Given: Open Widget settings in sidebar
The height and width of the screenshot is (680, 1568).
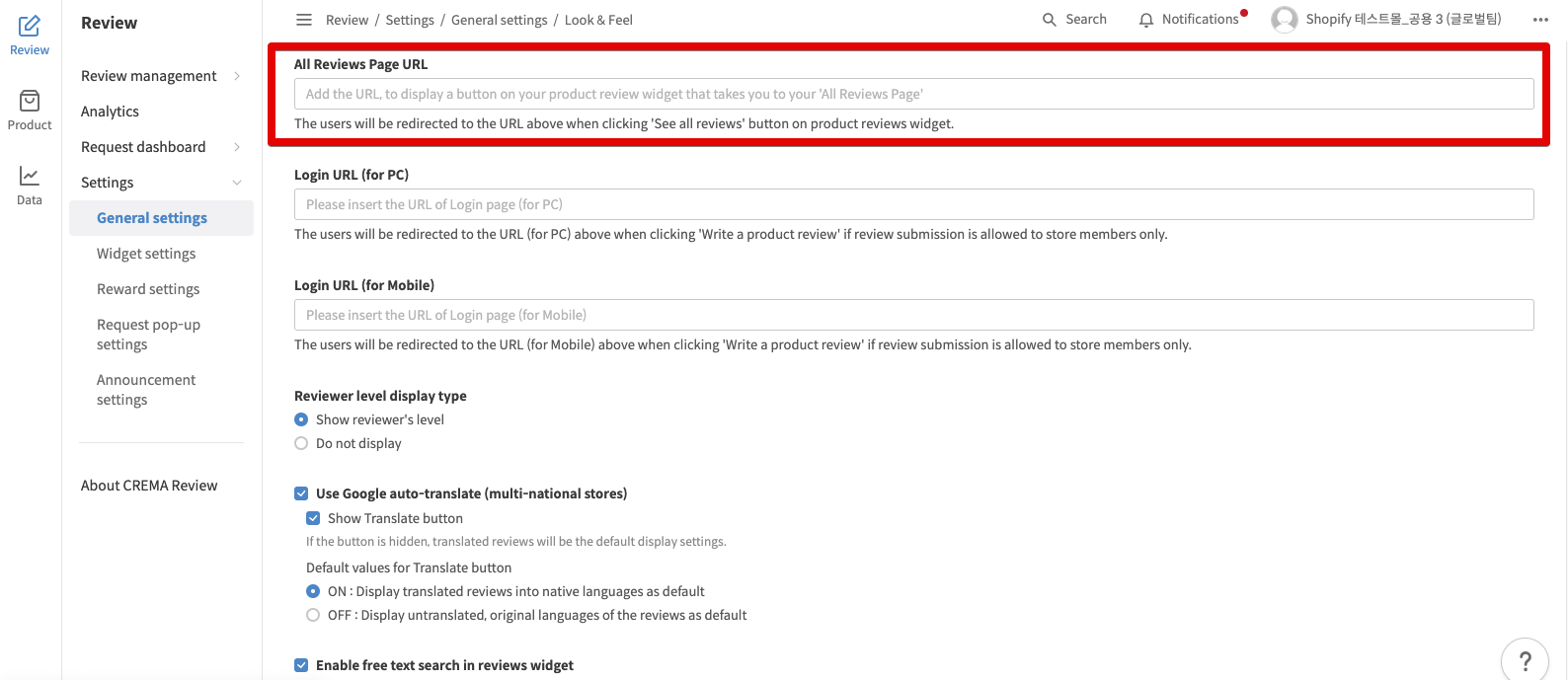Looking at the screenshot, I should click(x=146, y=254).
